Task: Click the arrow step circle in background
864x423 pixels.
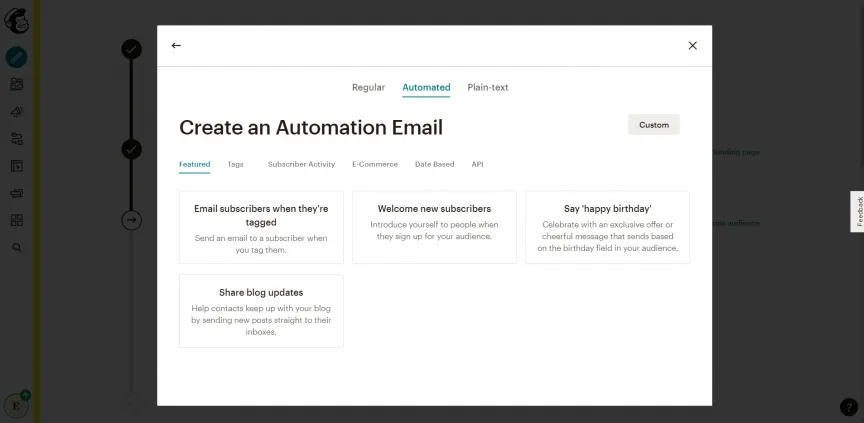Action: click(x=132, y=220)
